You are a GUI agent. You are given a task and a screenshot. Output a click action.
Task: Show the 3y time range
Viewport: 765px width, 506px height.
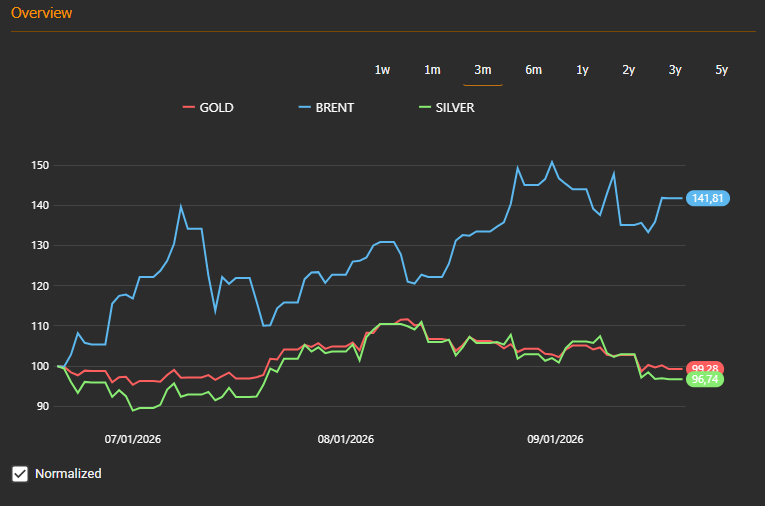point(675,70)
